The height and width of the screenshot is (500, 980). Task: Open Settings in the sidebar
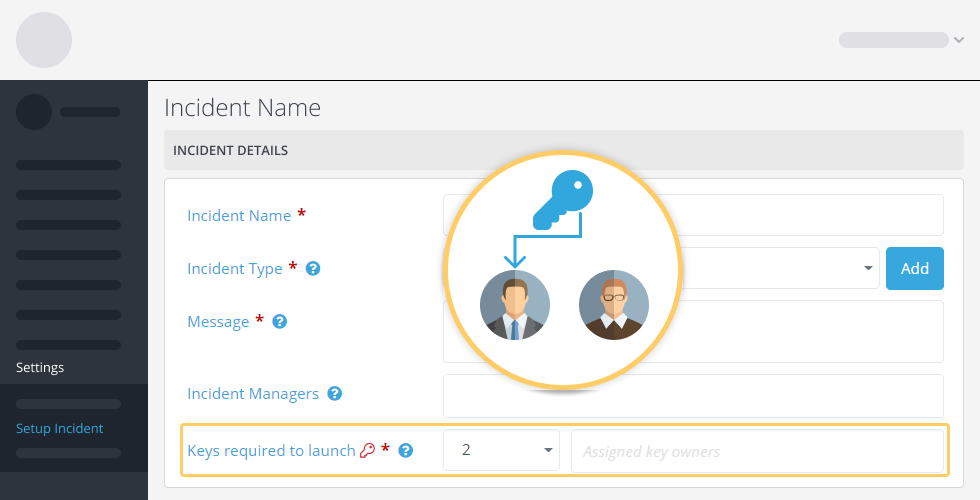click(x=40, y=368)
